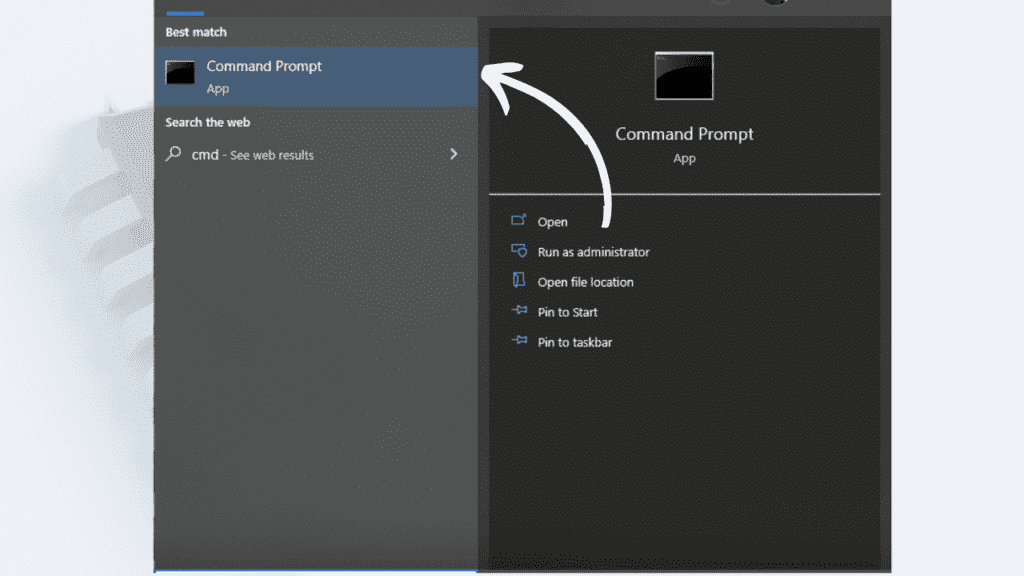Viewport: 1024px width, 576px height.
Task: Click the Pin to taskbar pin icon
Action: point(519,340)
